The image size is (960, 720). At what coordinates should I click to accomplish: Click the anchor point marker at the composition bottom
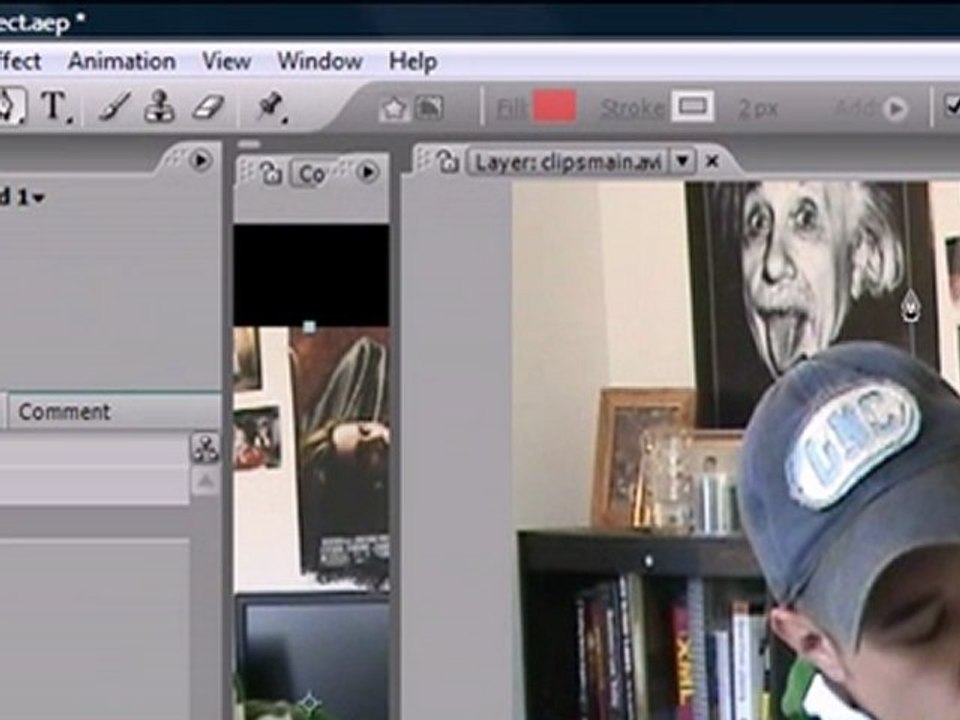click(310, 702)
